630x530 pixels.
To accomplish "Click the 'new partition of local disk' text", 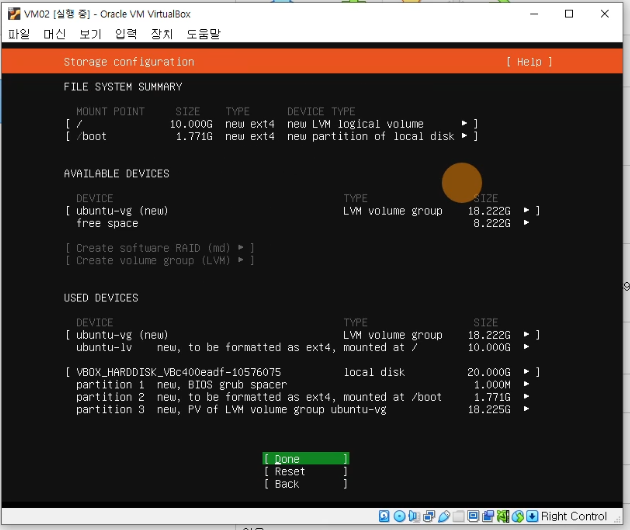I will [370, 136].
